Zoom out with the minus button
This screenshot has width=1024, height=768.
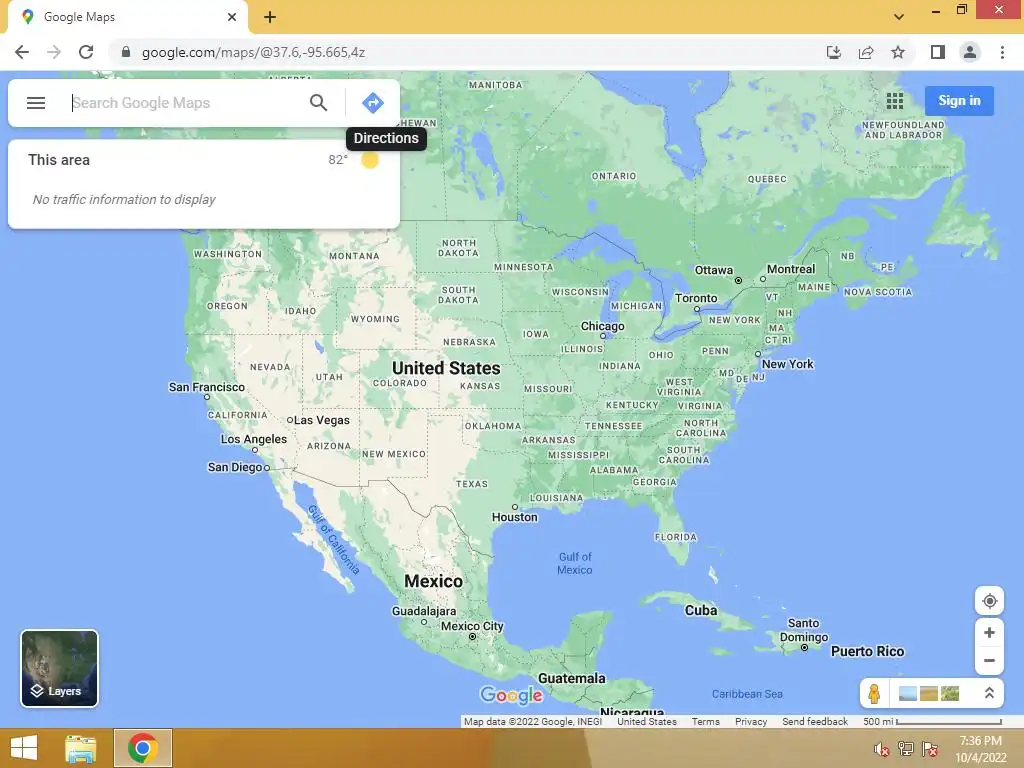tap(989, 660)
